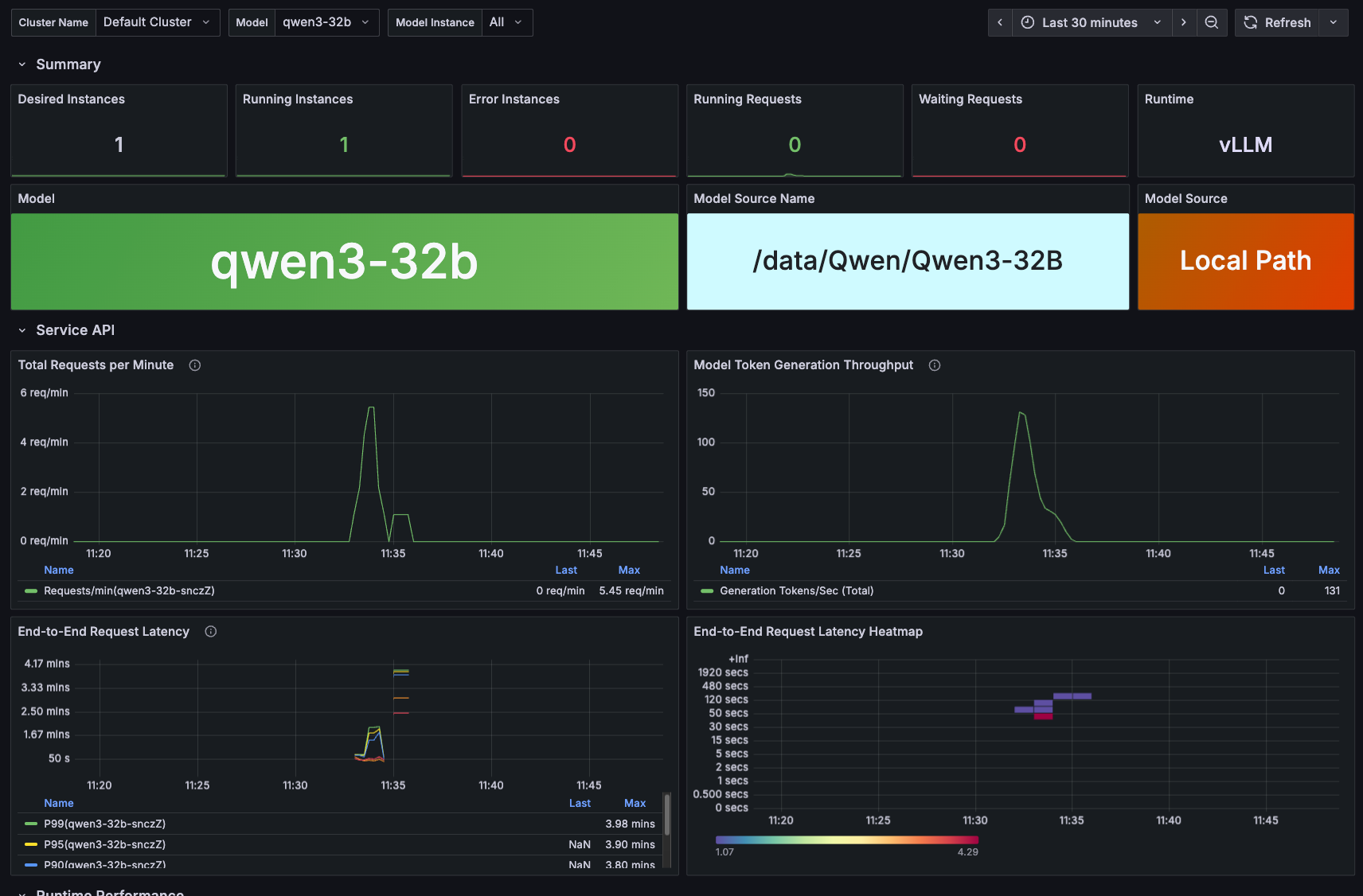Click the latency legend scrollbar
This screenshot has height=896, width=1363.
pyautogui.click(x=667, y=816)
